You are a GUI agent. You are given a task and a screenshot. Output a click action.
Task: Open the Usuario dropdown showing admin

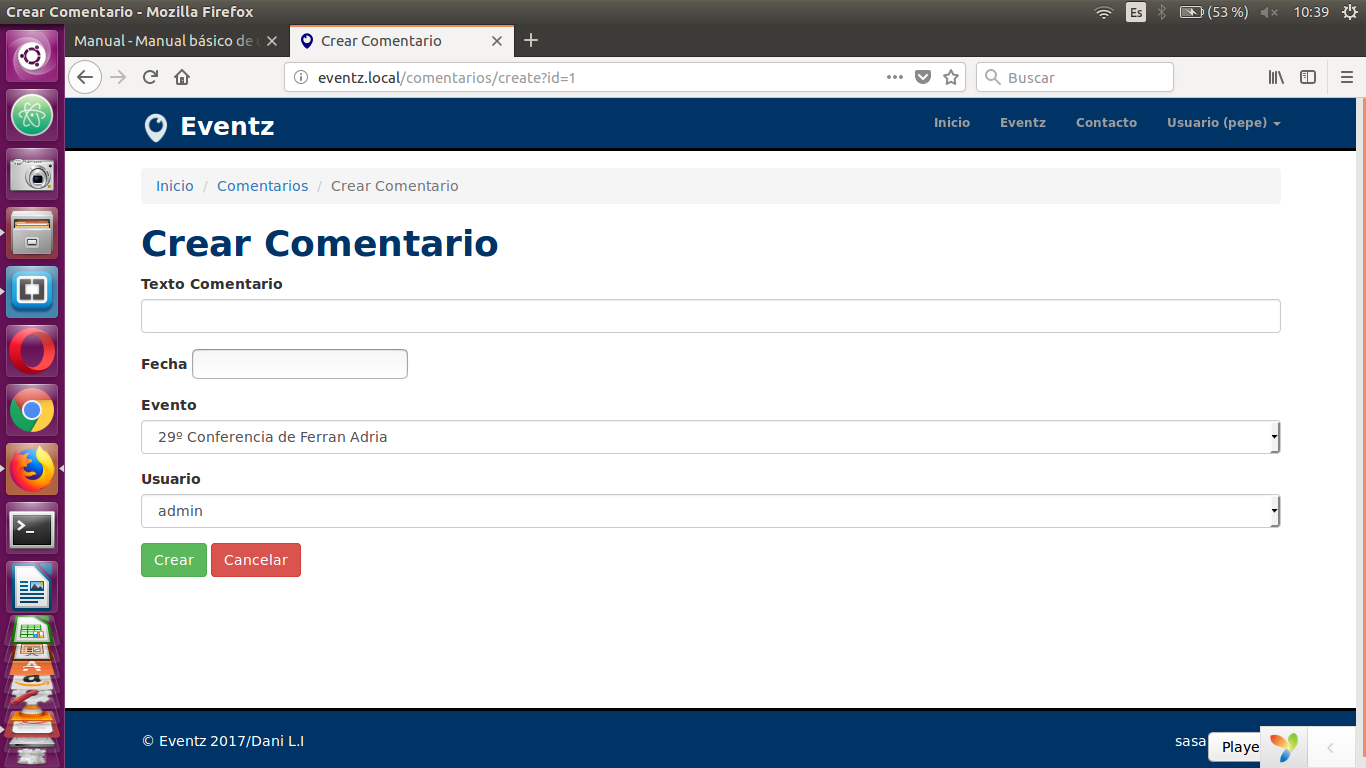pyautogui.click(x=710, y=511)
